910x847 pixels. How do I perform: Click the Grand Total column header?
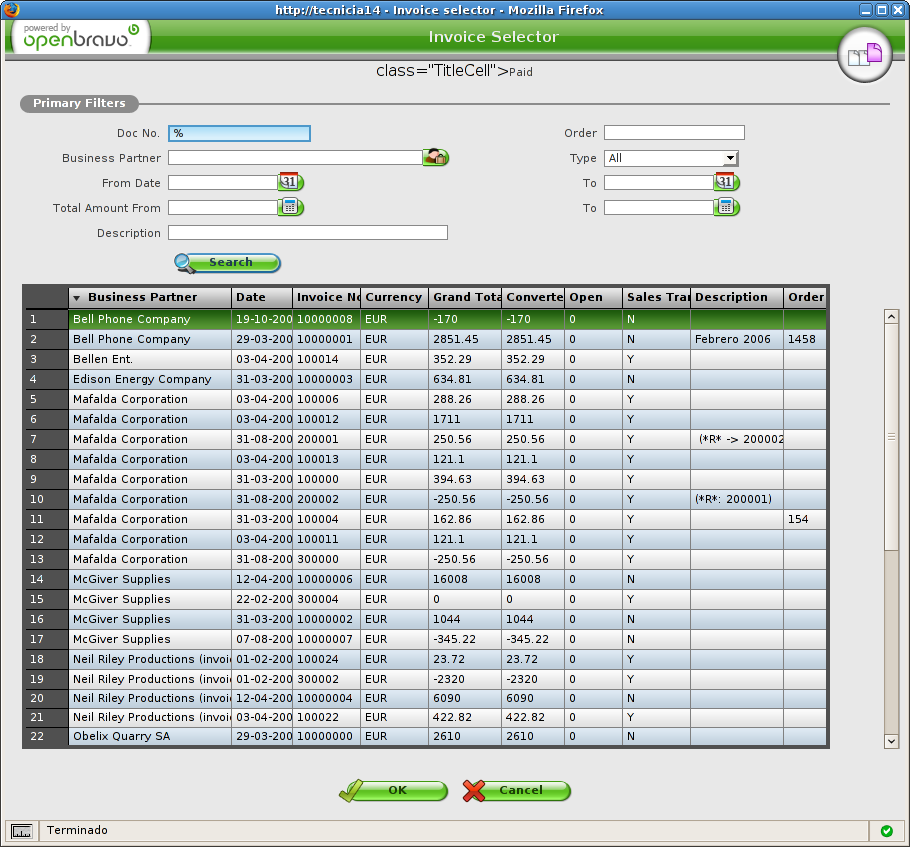(x=466, y=297)
